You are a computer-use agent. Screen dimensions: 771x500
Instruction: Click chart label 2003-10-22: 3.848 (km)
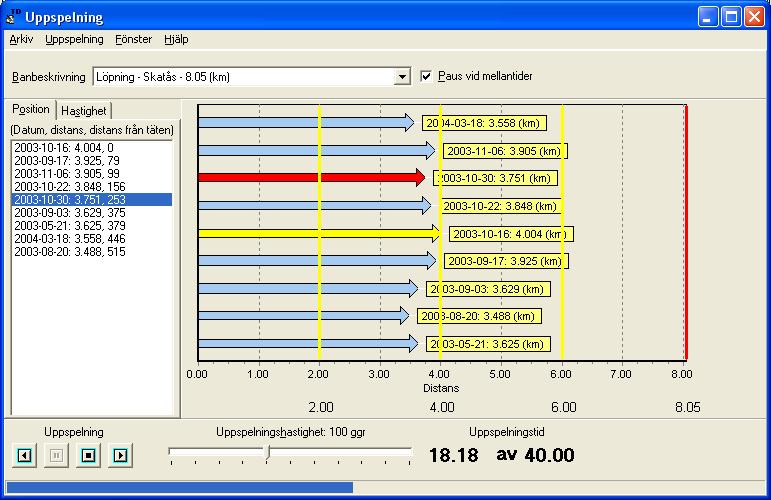pyautogui.click(x=501, y=206)
